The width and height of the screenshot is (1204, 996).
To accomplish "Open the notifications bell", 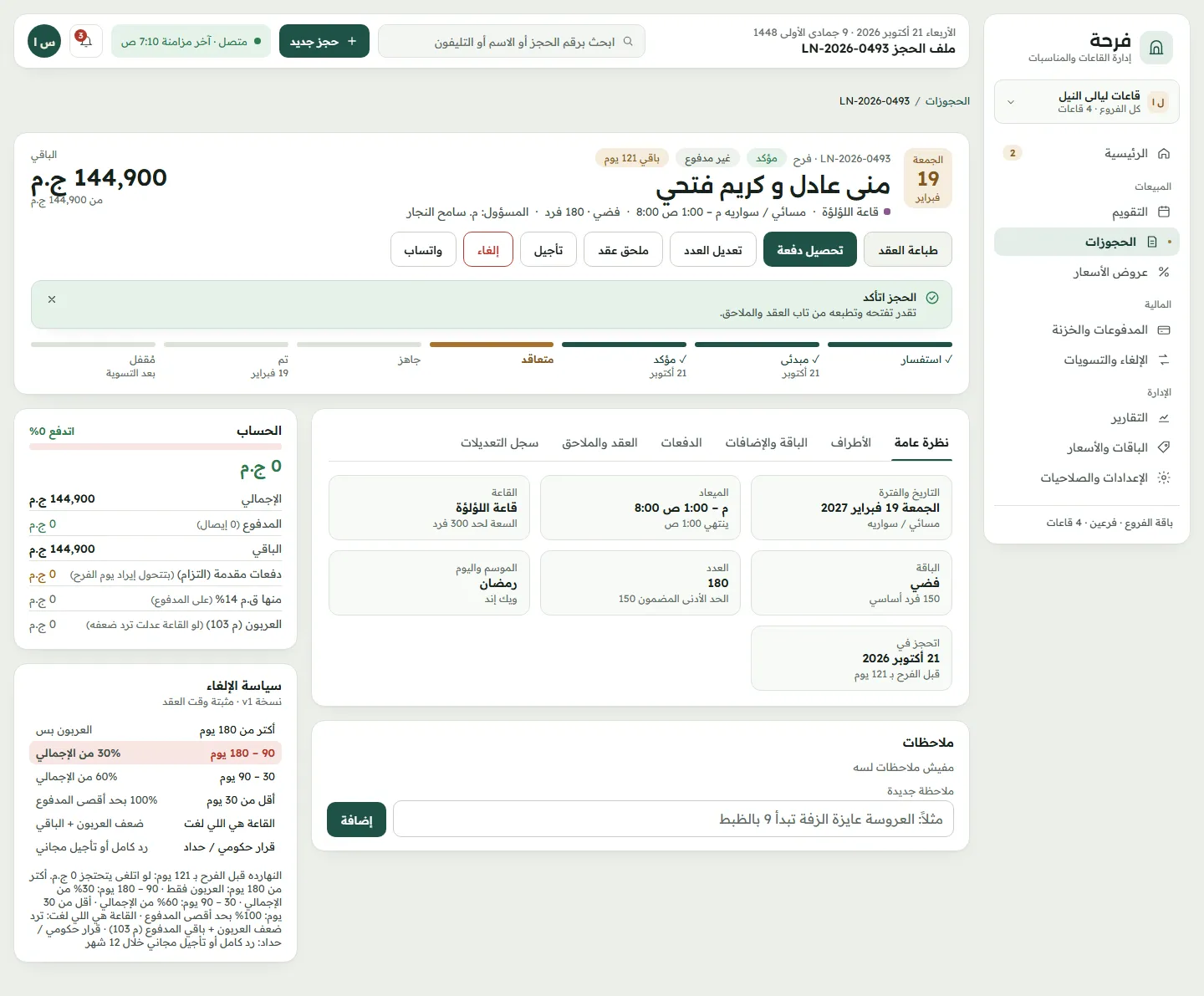I will pos(86,41).
